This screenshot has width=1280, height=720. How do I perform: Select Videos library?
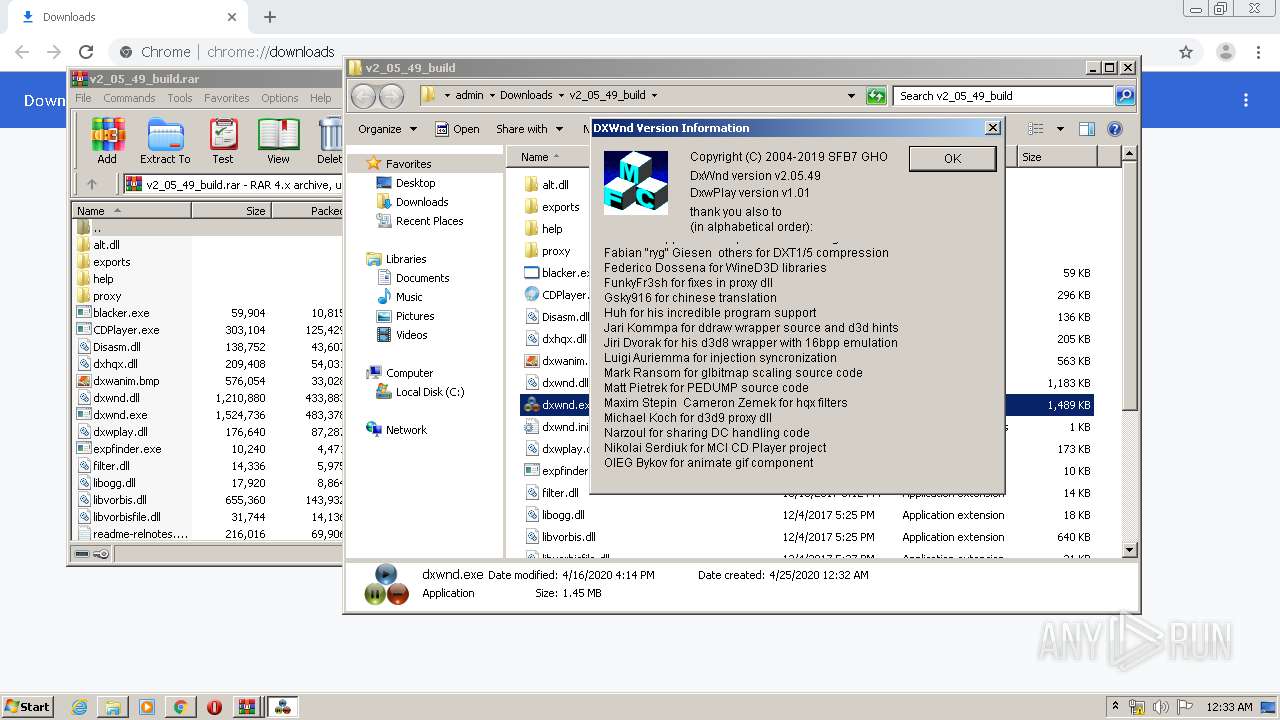411,335
